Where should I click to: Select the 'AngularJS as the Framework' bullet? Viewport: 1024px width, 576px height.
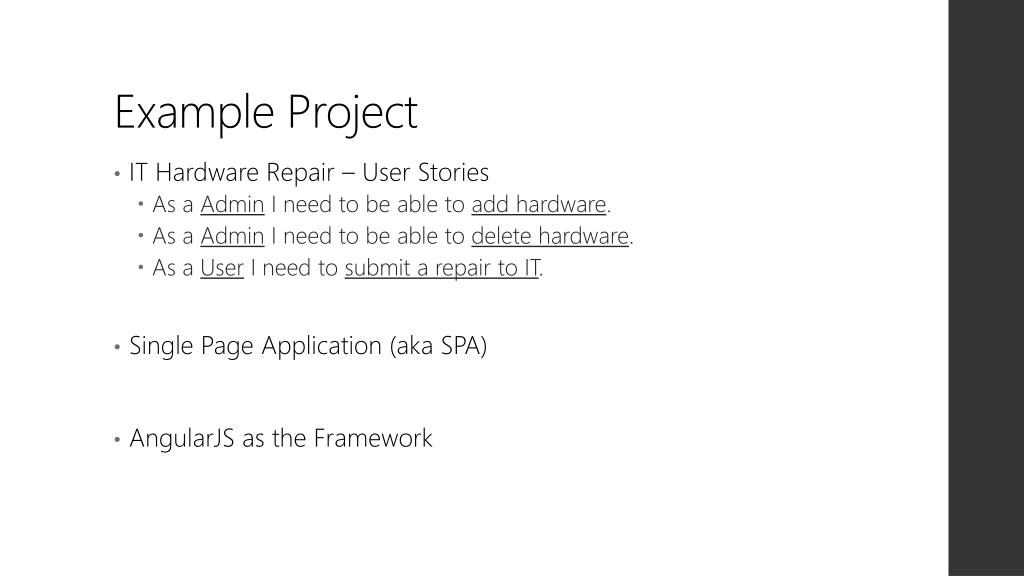coord(281,438)
